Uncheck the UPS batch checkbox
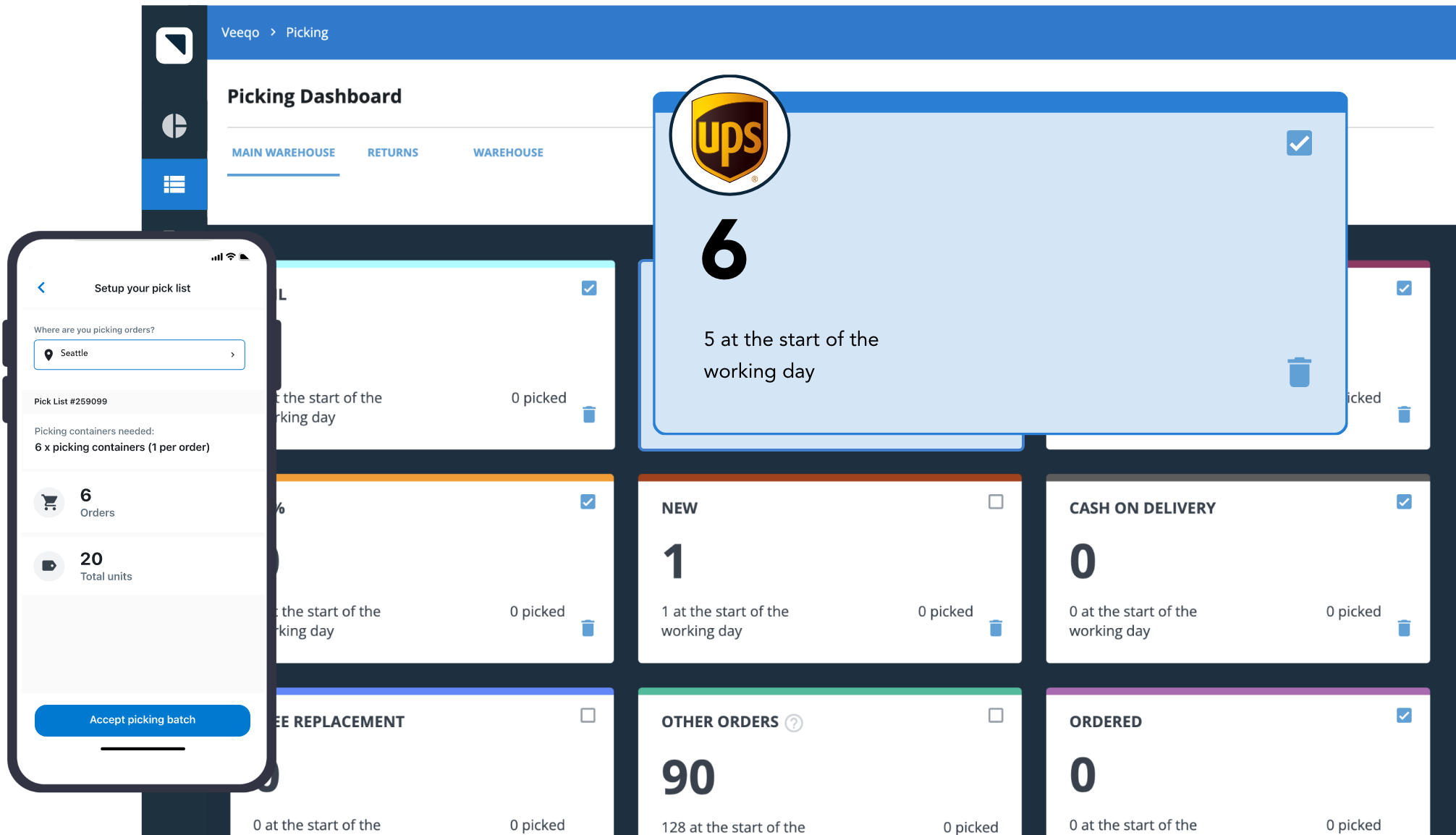Screen dimensions: 1456x835 coord(1299,143)
